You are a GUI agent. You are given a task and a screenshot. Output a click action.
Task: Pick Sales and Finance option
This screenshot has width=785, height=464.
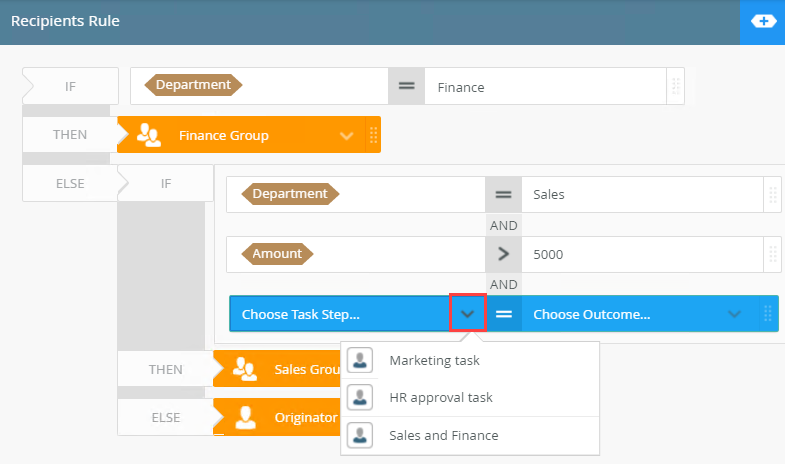click(443, 435)
